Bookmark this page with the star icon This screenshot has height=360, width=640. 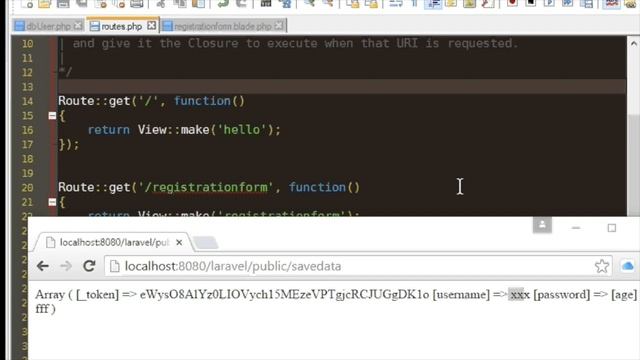point(602,266)
